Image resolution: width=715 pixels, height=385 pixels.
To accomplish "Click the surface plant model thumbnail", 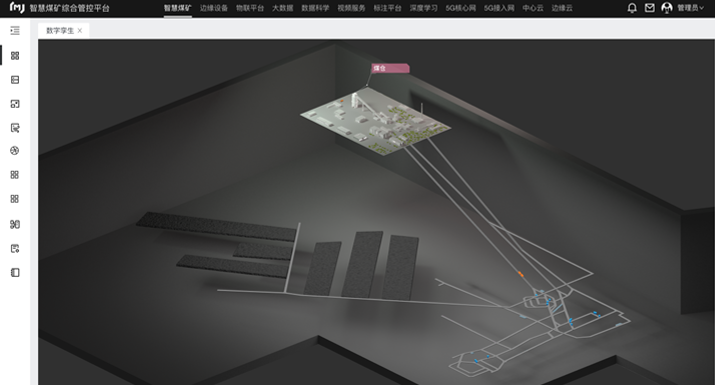I will point(375,121).
